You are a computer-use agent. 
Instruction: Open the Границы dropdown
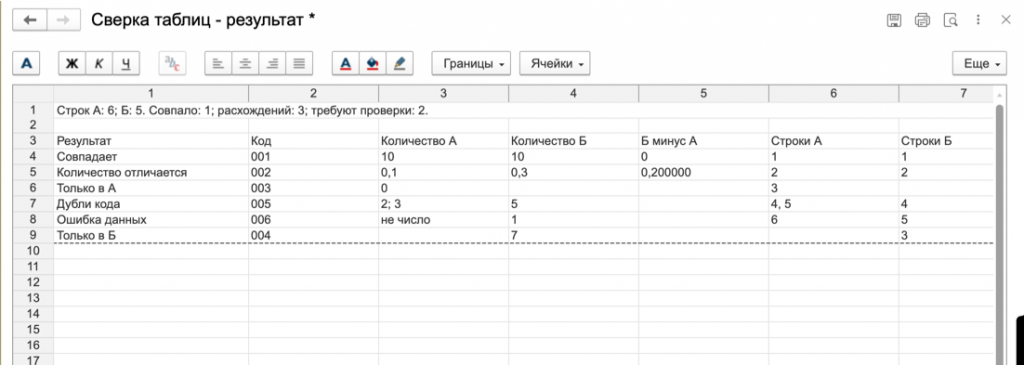(472, 63)
